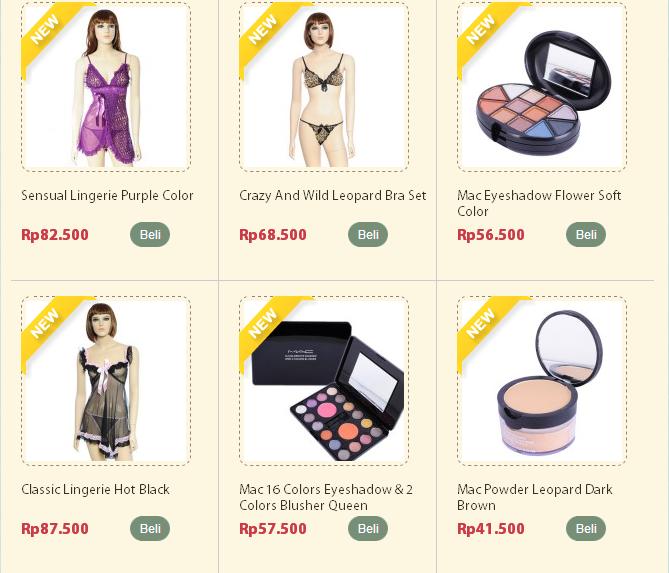Click Beli button for the Leopard Bra Set
This screenshot has height=573, width=669.
point(368,234)
